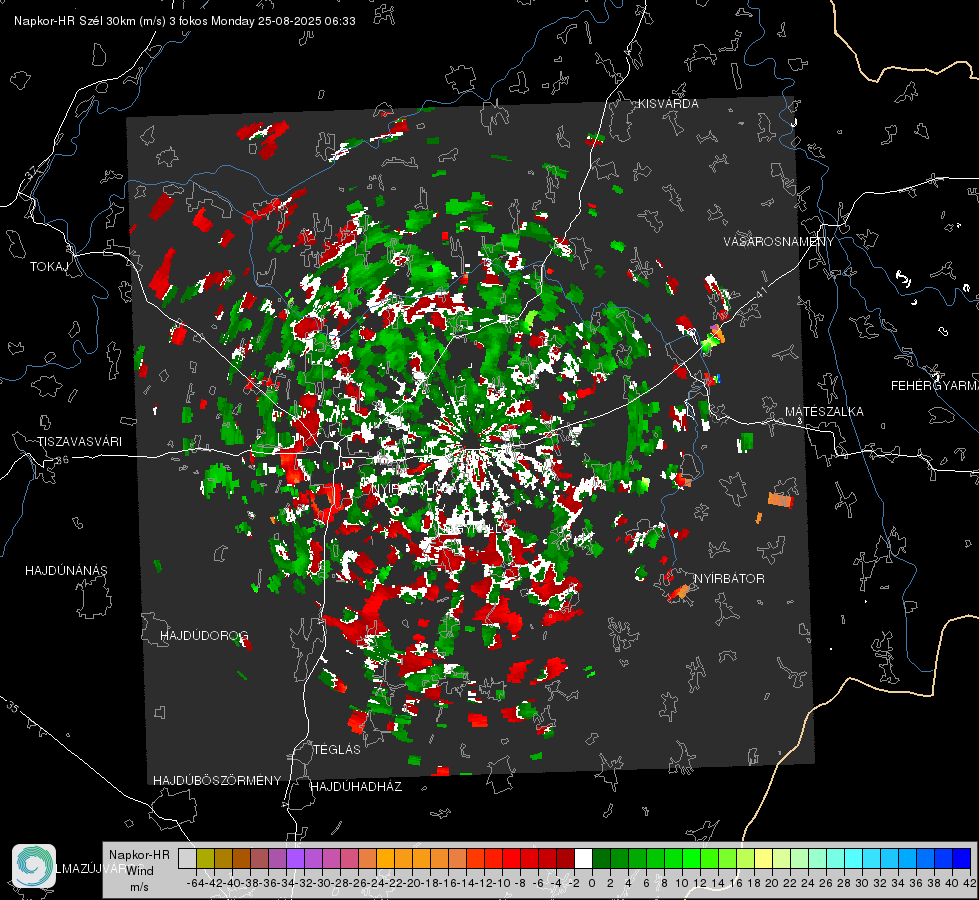Click the VÁSÁROSNAMÉNY city label
The image size is (979, 900).
tap(779, 242)
